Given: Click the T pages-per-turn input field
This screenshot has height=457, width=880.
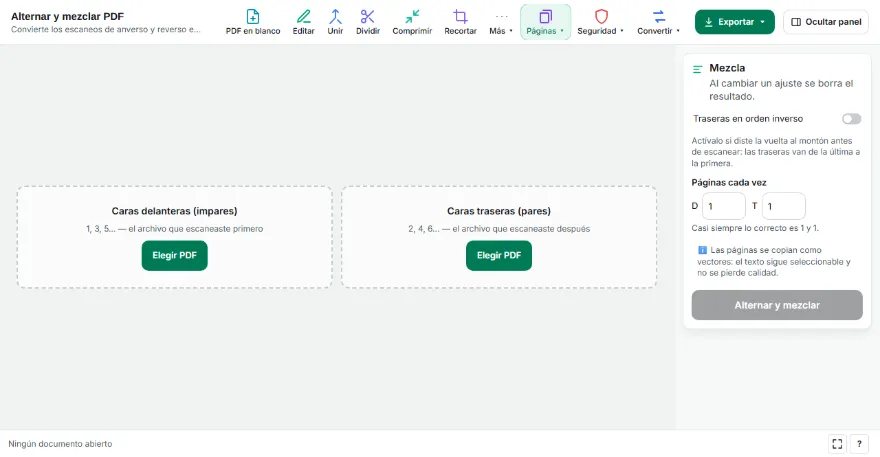Looking at the screenshot, I should [783, 206].
